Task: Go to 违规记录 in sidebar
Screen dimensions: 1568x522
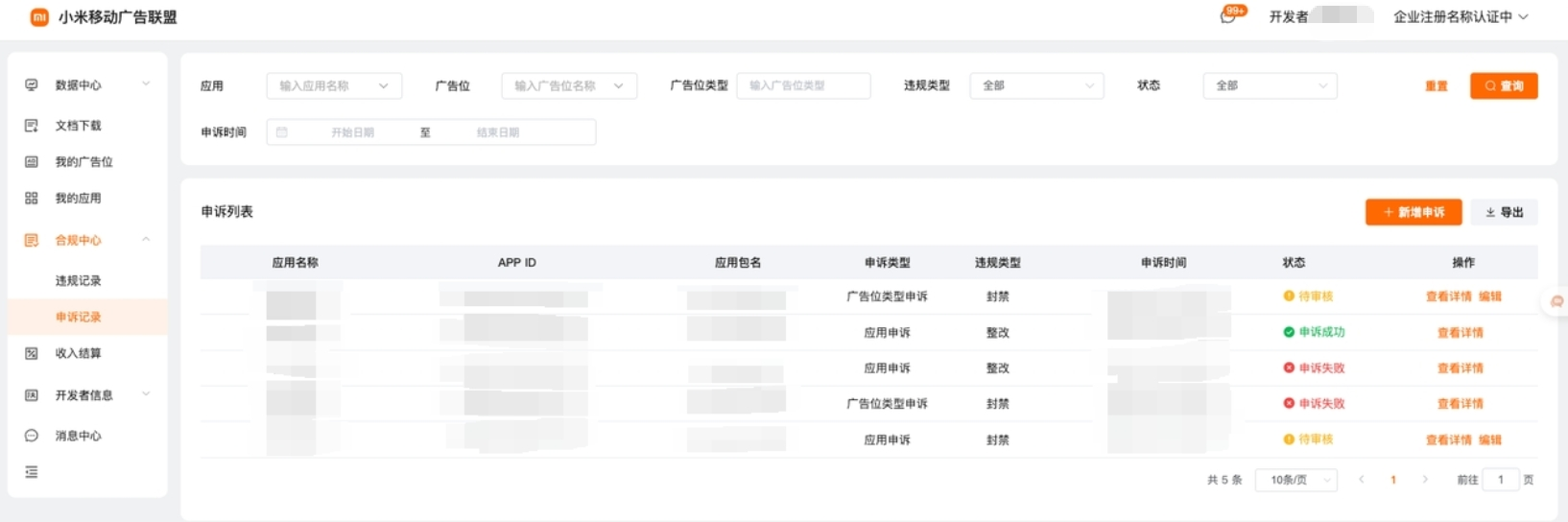Action: coord(78,281)
